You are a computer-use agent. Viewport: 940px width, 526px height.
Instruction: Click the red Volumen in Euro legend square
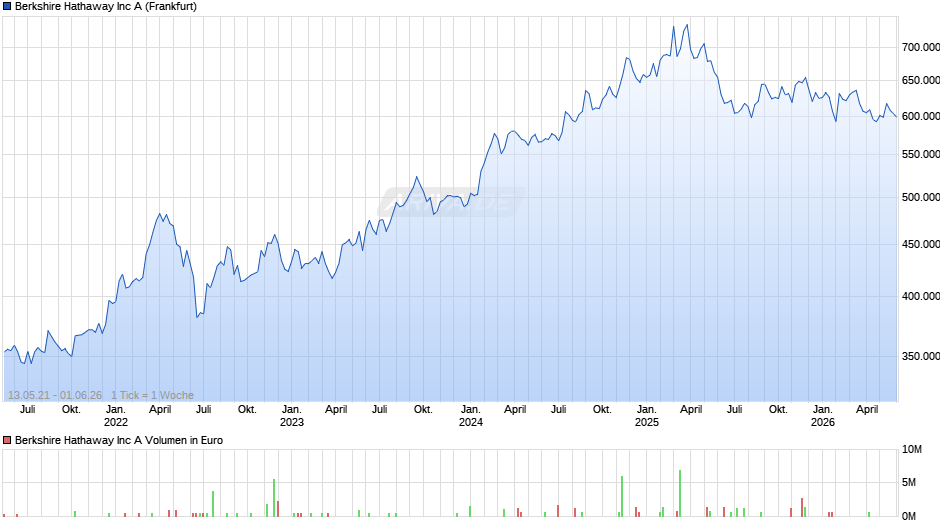7,440
